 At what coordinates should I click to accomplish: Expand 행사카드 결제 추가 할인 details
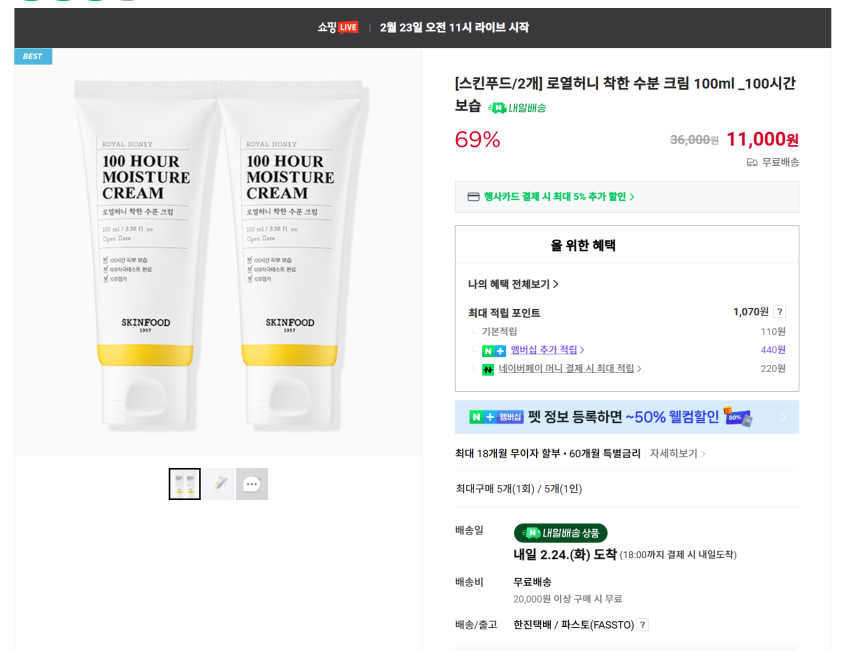[x=559, y=197]
